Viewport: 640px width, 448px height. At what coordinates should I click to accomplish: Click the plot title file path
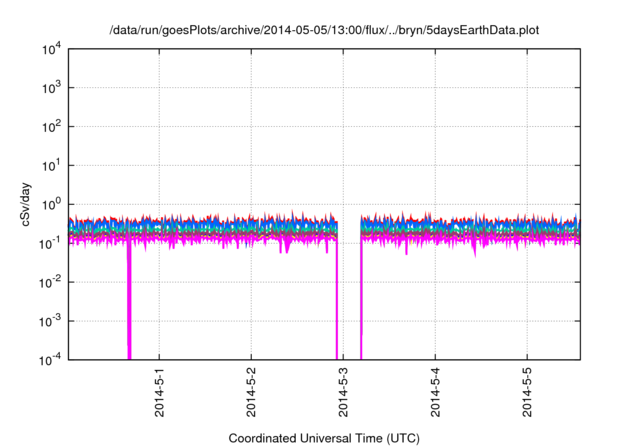pyautogui.click(x=324, y=30)
